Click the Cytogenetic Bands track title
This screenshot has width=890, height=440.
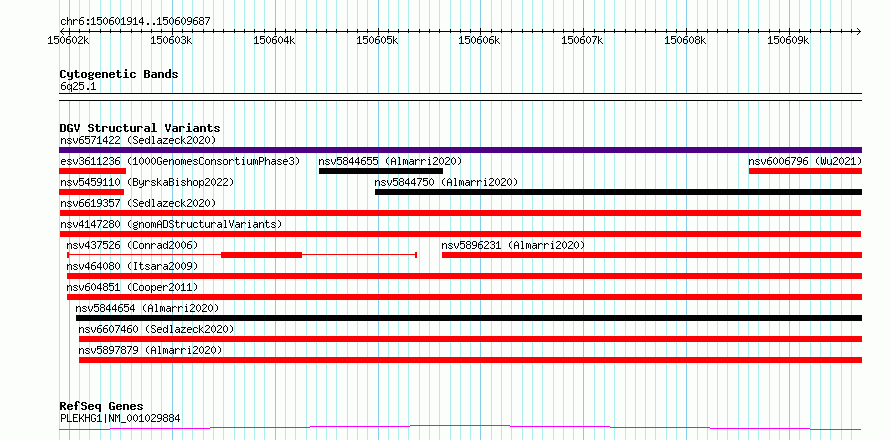119,74
